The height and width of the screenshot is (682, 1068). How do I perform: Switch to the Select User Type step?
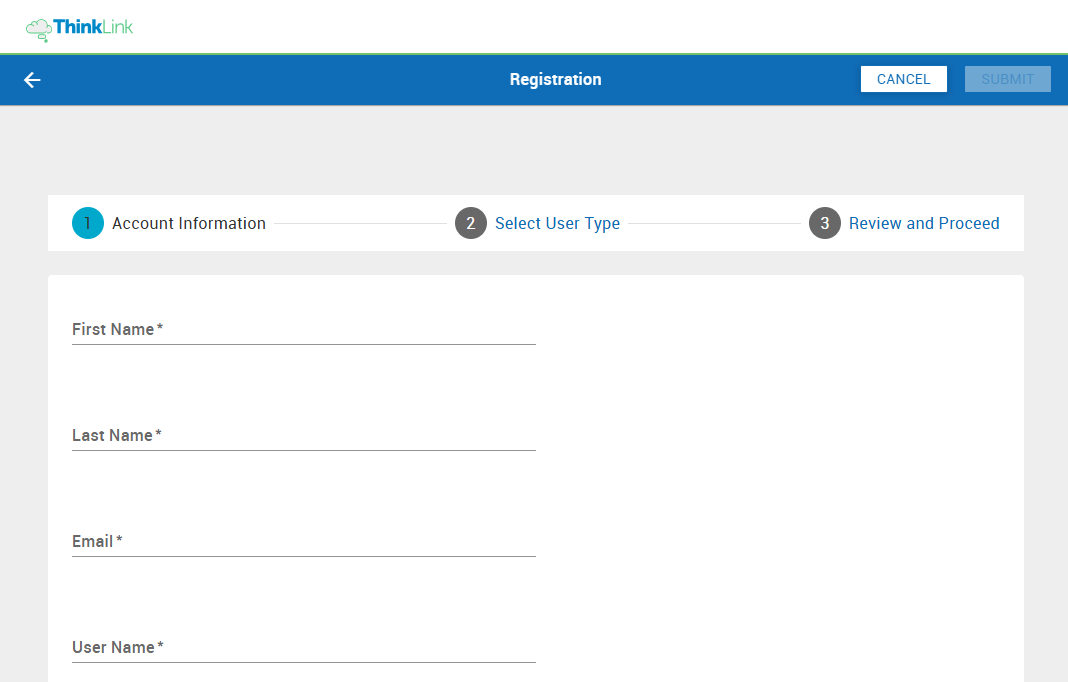pyautogui.click(x=557, y=223)
